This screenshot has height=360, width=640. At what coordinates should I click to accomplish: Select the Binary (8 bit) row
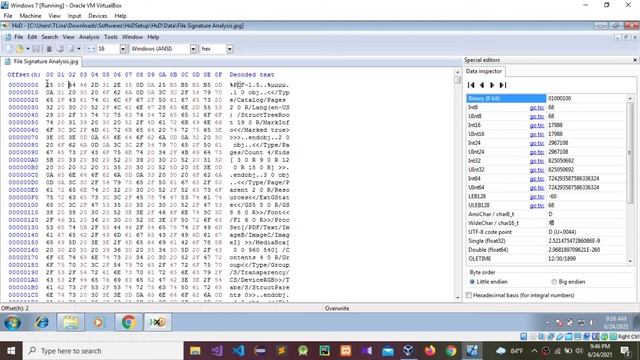click(x=546, y=98)
